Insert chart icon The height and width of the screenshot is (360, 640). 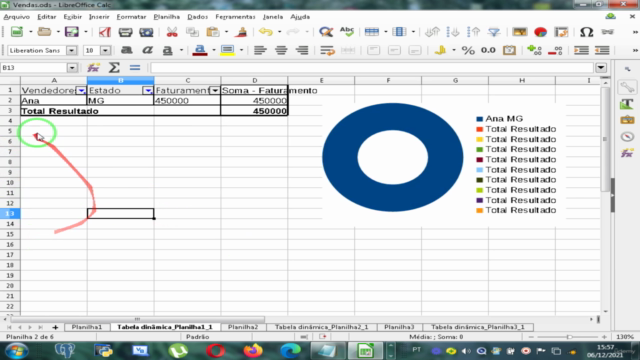tap(540, 32)
